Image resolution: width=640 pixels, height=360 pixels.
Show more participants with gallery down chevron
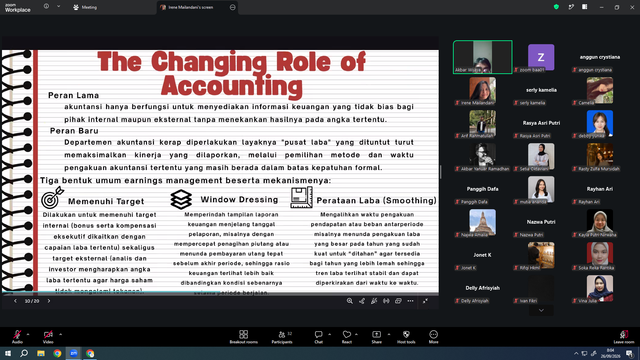[541, 311]
